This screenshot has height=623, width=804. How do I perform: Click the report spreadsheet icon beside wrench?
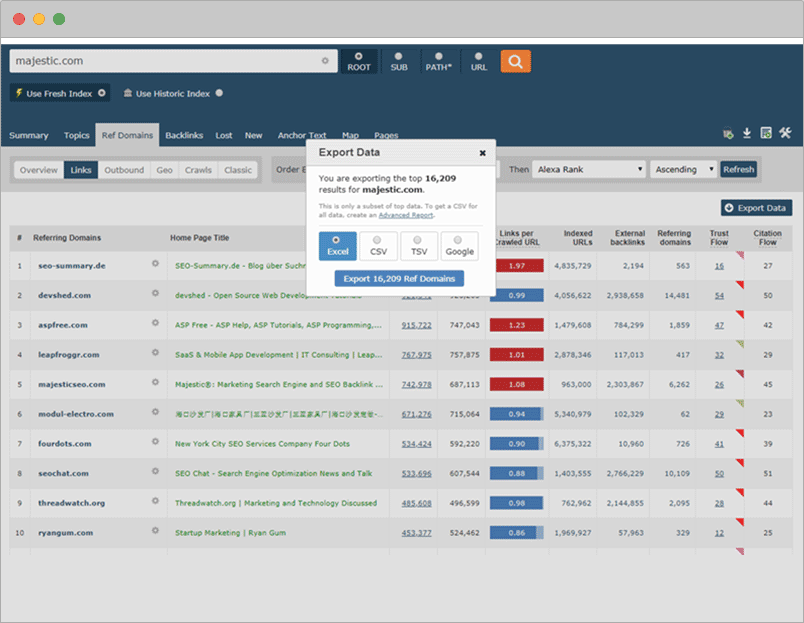[766, 133]
